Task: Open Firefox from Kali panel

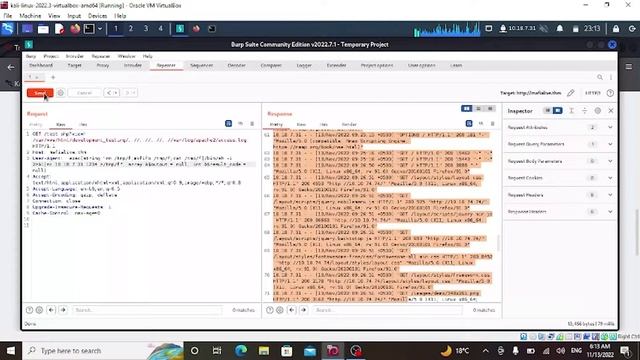Action: pos(75,29)
